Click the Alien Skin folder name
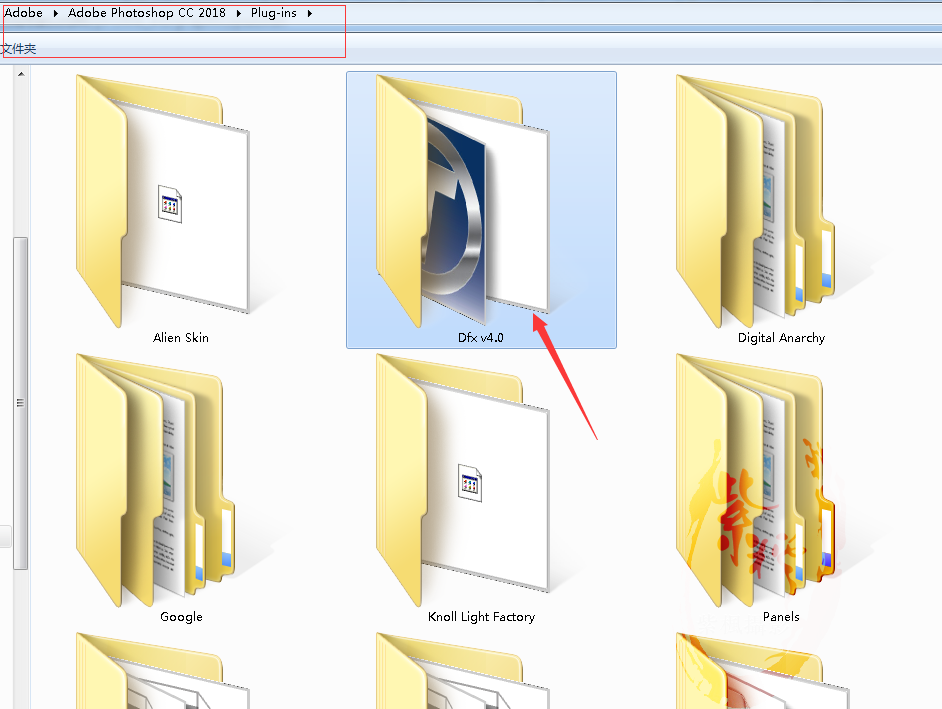The height and width of the screenshot is (709, 942). pyautogui.click(x=181, y=338)
